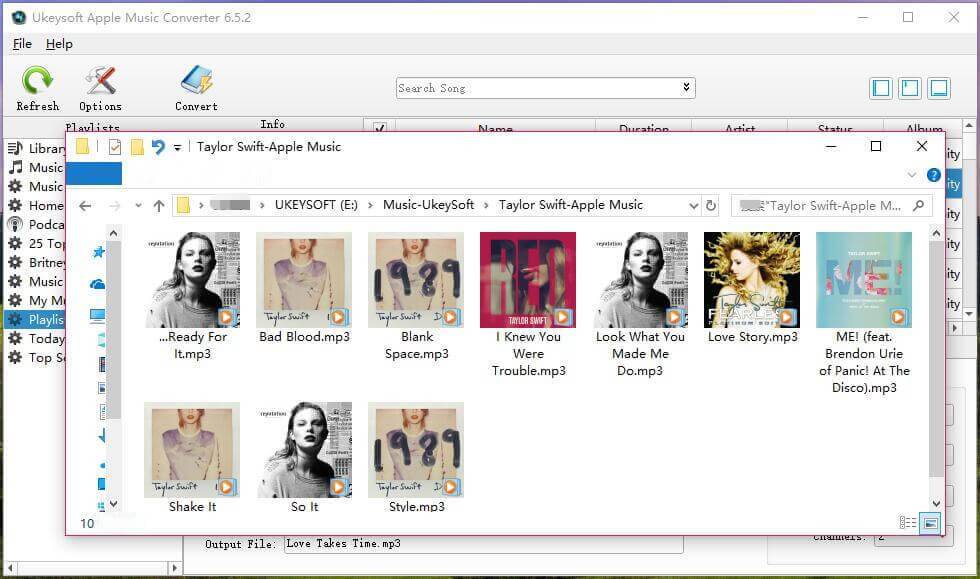Image resolution: width=980 pixels, height=579 pixels.
Task: Open the File menu
Action: (x=22, y=43)
